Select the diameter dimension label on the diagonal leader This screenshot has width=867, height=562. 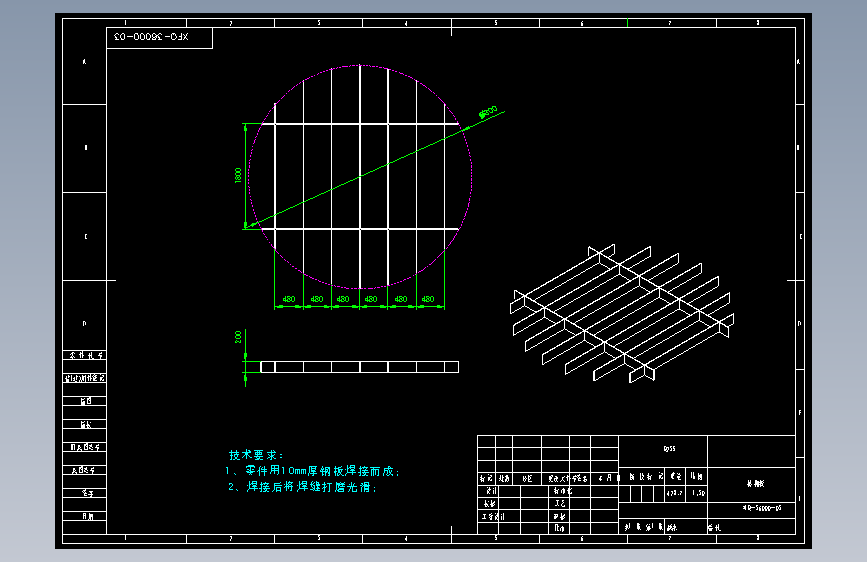point(488,112)
